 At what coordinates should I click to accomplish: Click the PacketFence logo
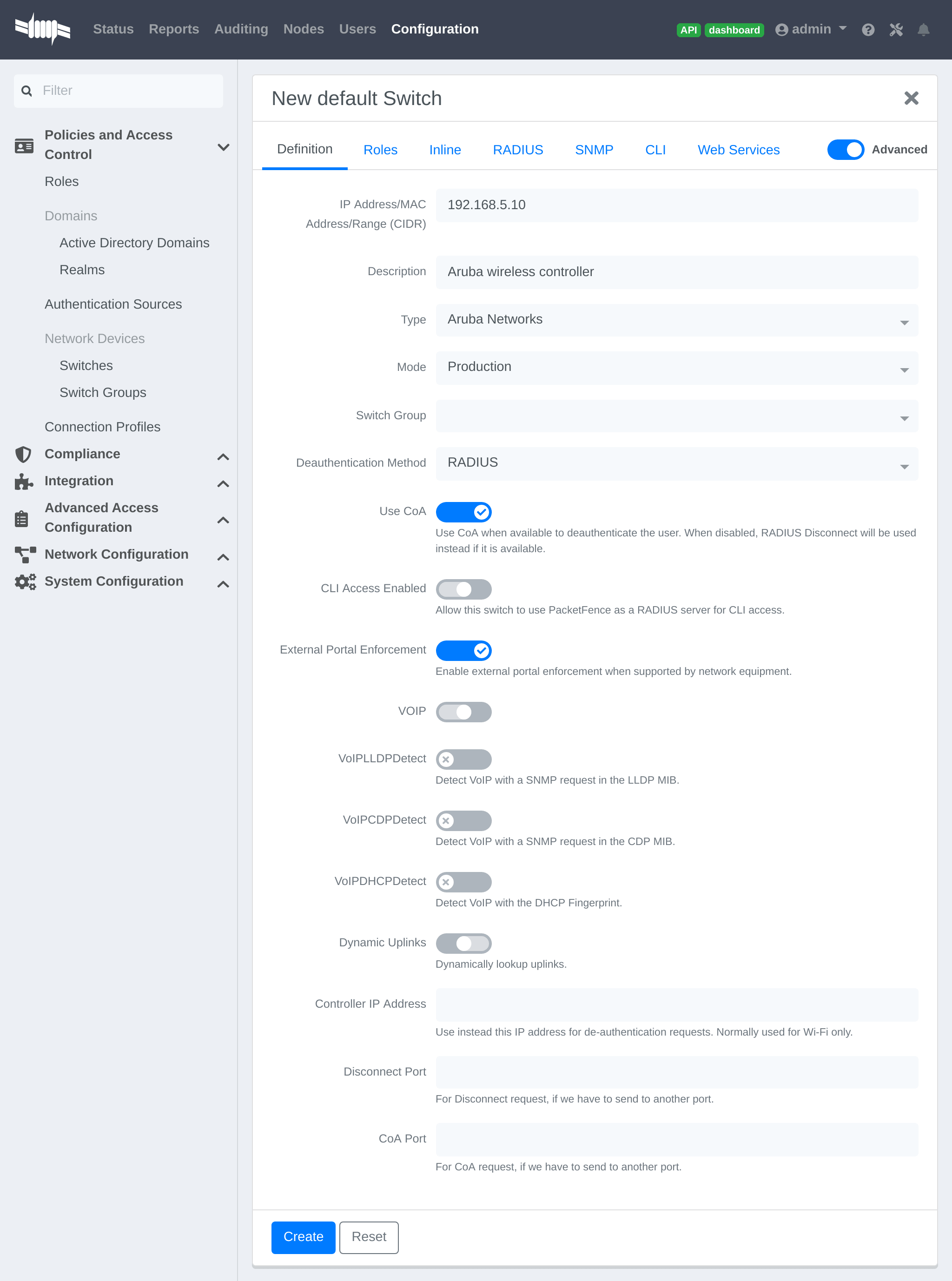click(43, 29)
